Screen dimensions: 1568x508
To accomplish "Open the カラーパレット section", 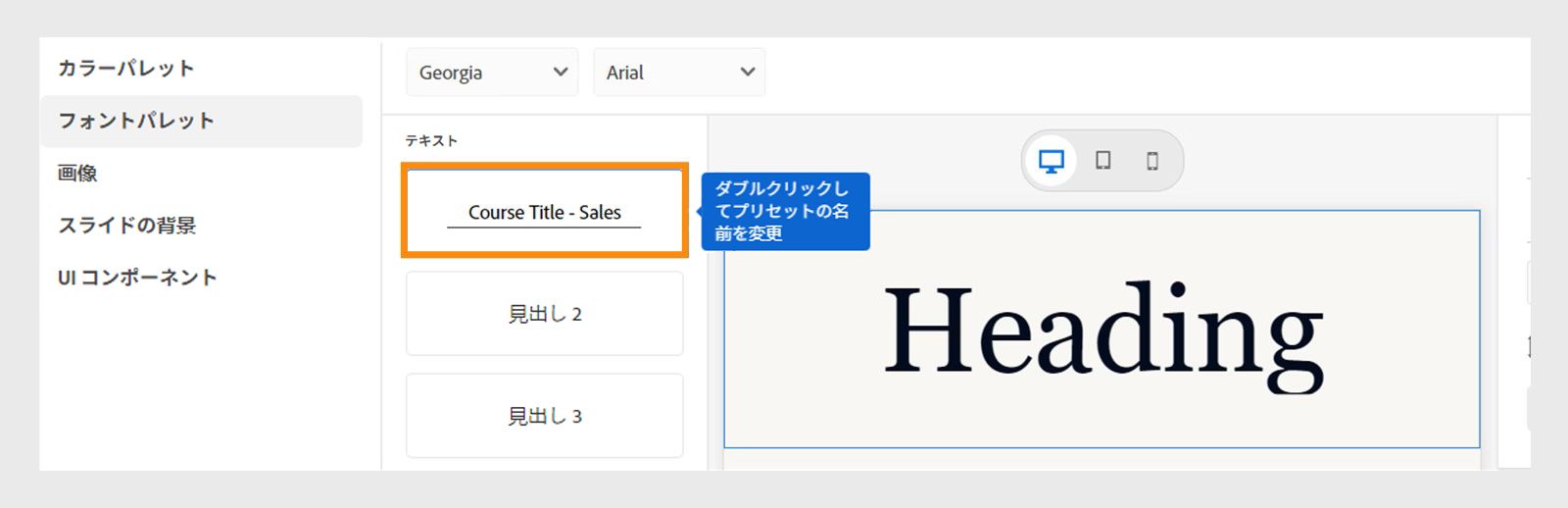I will [126, 69].
